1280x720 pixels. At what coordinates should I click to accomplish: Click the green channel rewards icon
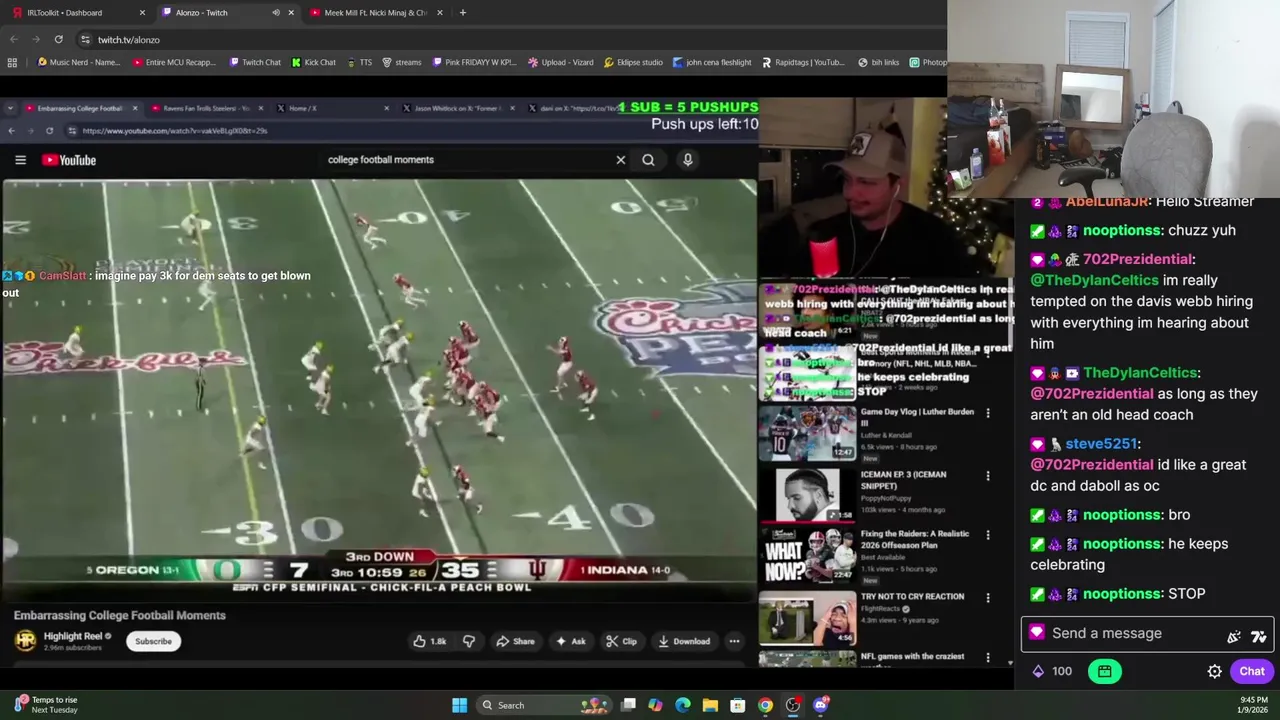point(1105,672)
